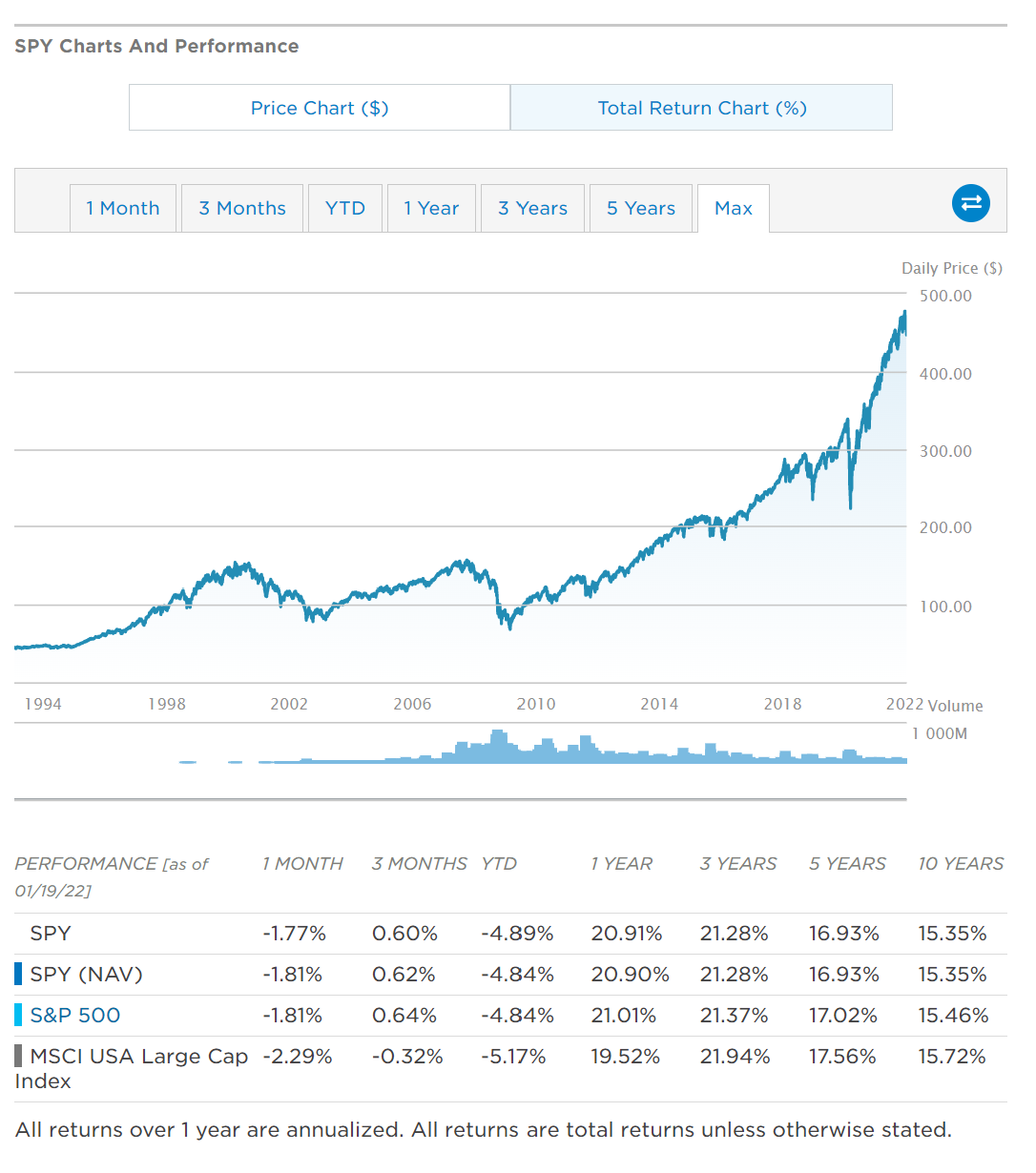Select the 3 Years range tab
The height and width of the screenshot is (1173, 1036).
click(x=532, y=209)
